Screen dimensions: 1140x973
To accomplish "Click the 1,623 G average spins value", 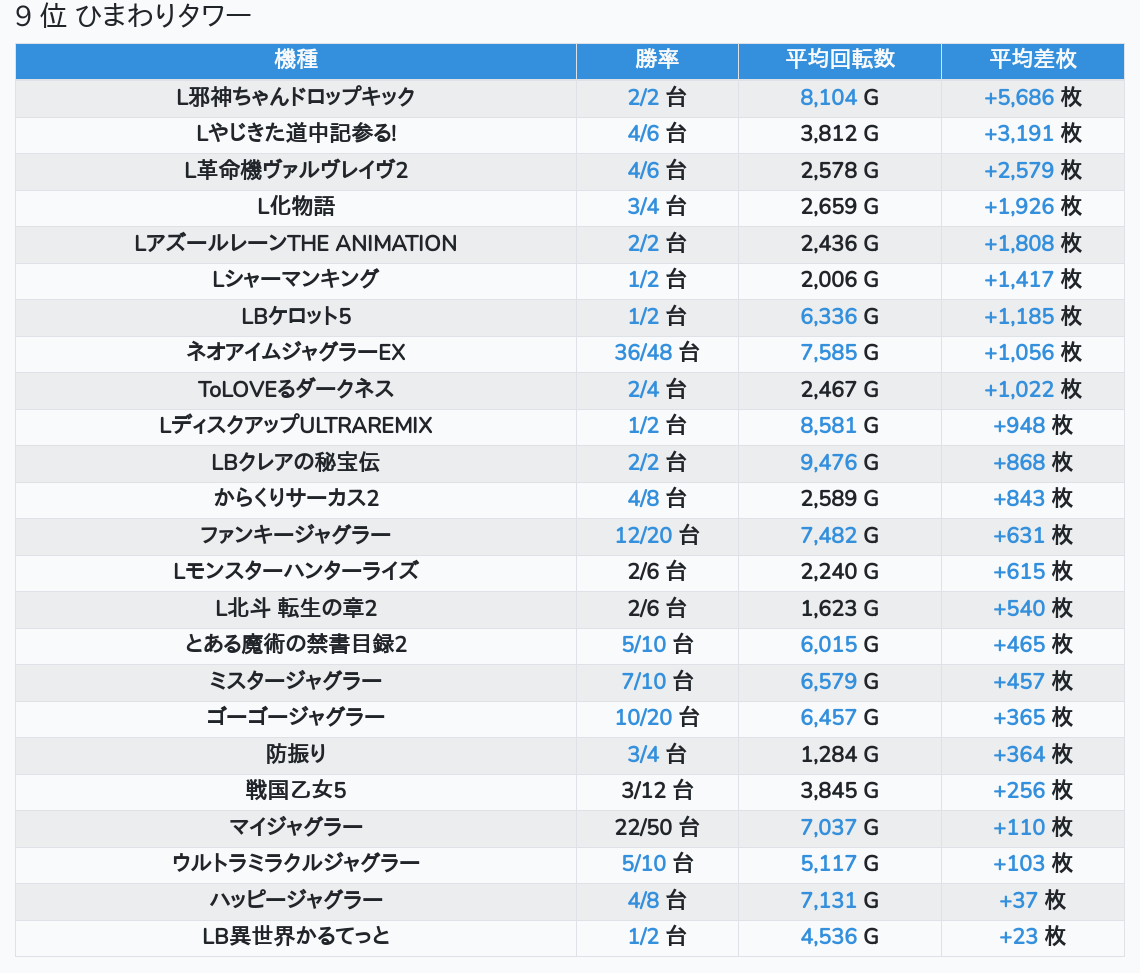I will [x=840, y=609].
